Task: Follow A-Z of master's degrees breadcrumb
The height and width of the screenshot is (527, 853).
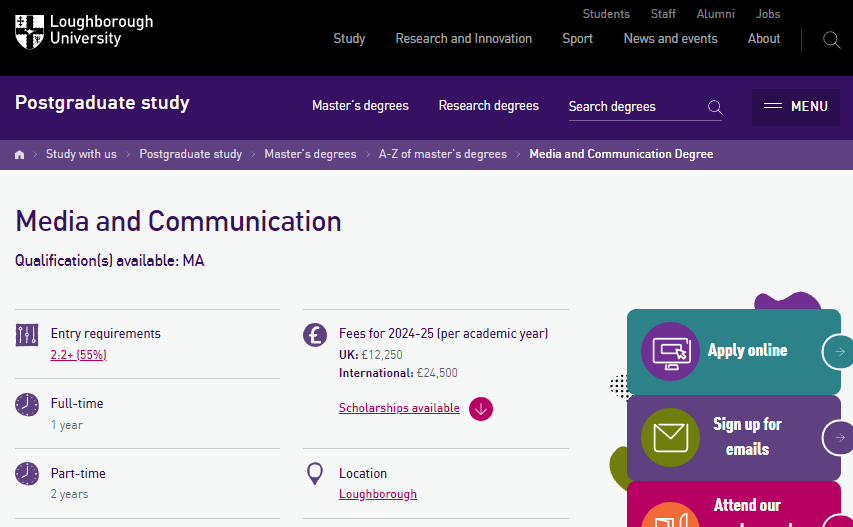Action: [442, 154]
